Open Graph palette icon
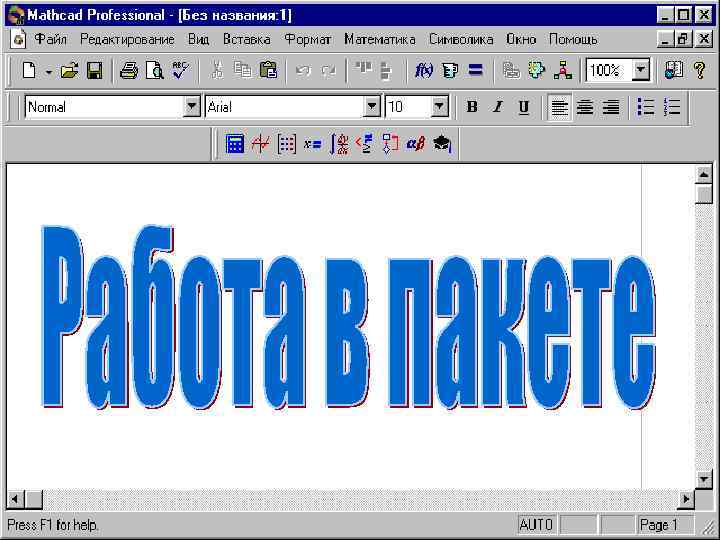The image size is (720, 540). (x=260, y=144)
